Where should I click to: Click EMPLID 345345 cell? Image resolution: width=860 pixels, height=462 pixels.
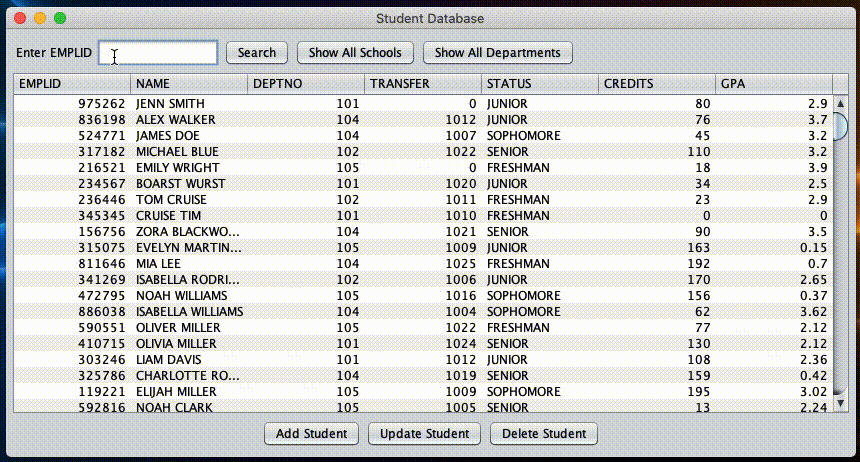point(72,216)
